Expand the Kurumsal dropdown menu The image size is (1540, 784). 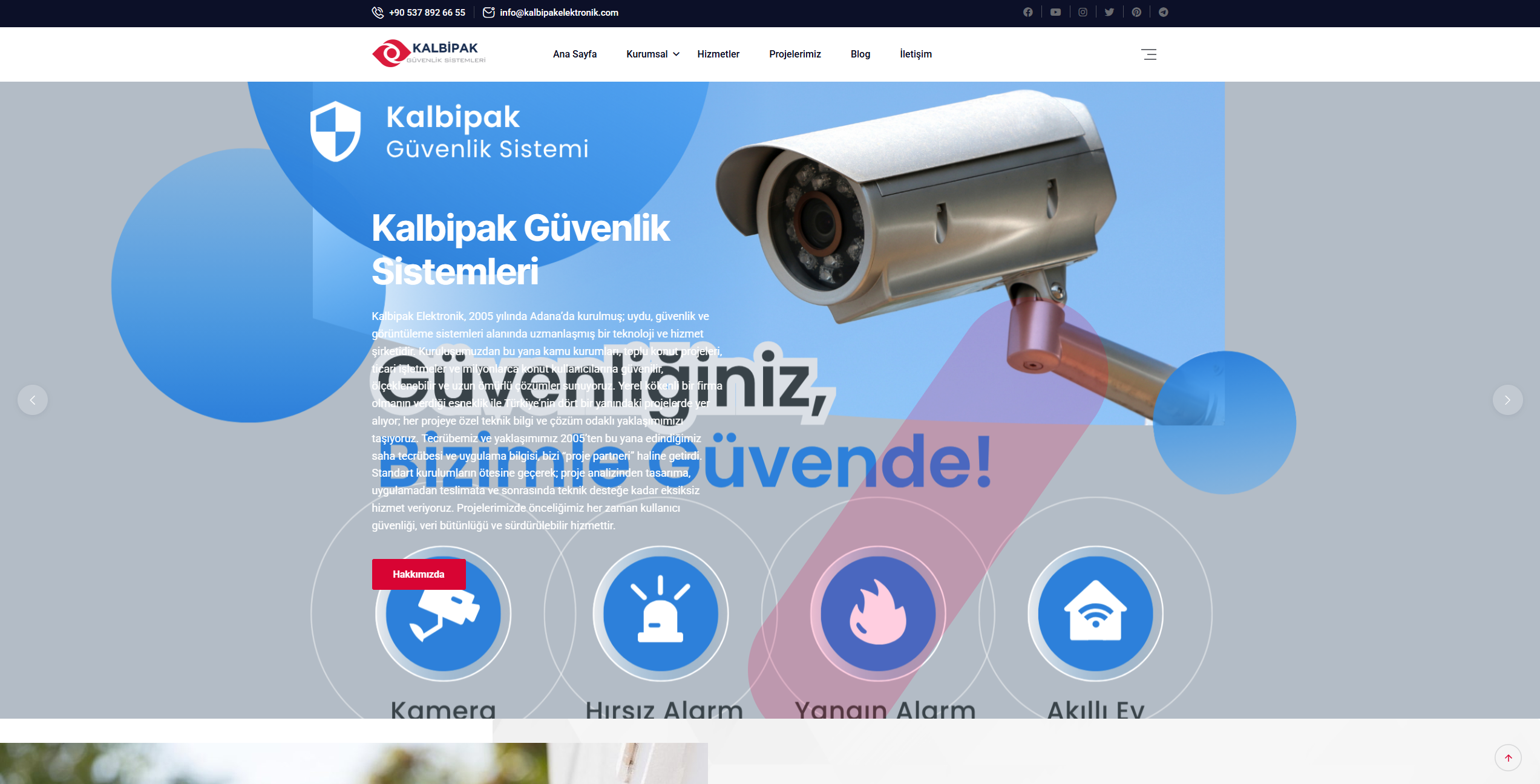tap(653, 54)
